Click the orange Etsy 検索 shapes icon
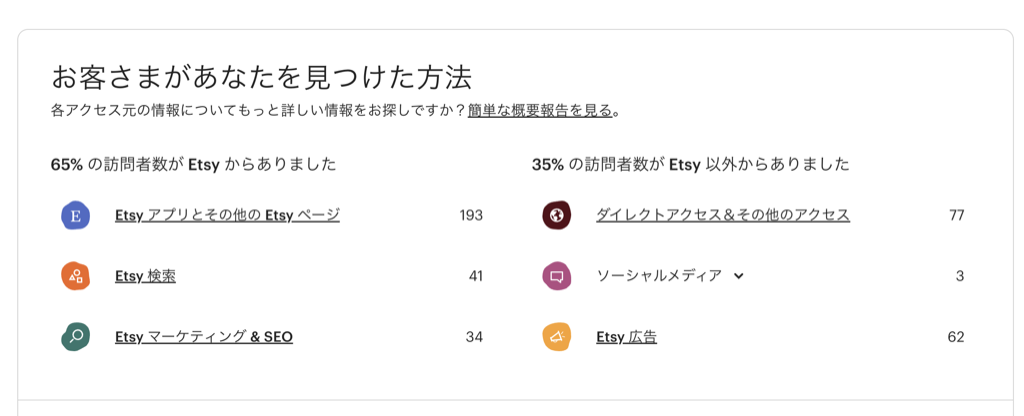Screen dimensions: 1024x416 click(75, 276)
